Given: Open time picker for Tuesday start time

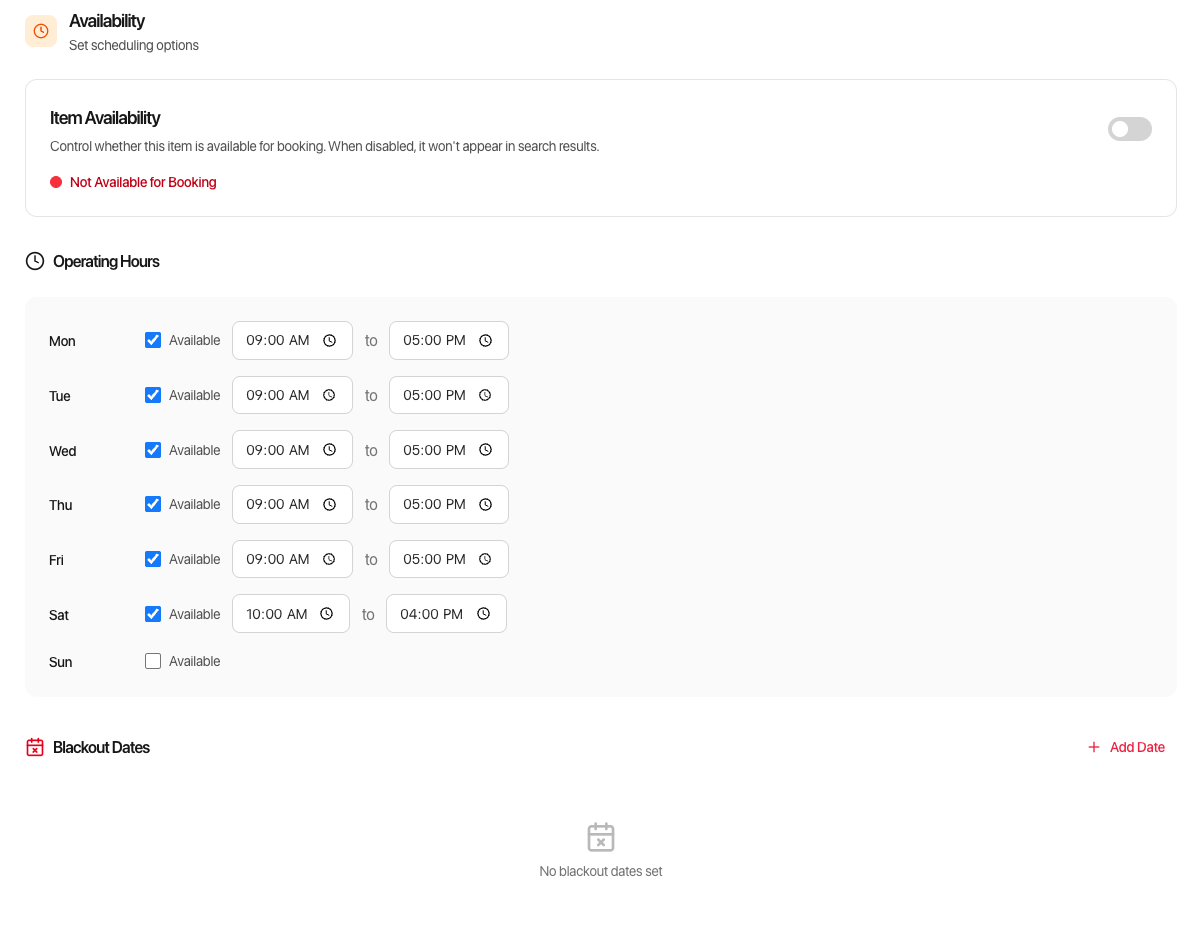Looking at the screenshot, I should click(x=329, y=395).
